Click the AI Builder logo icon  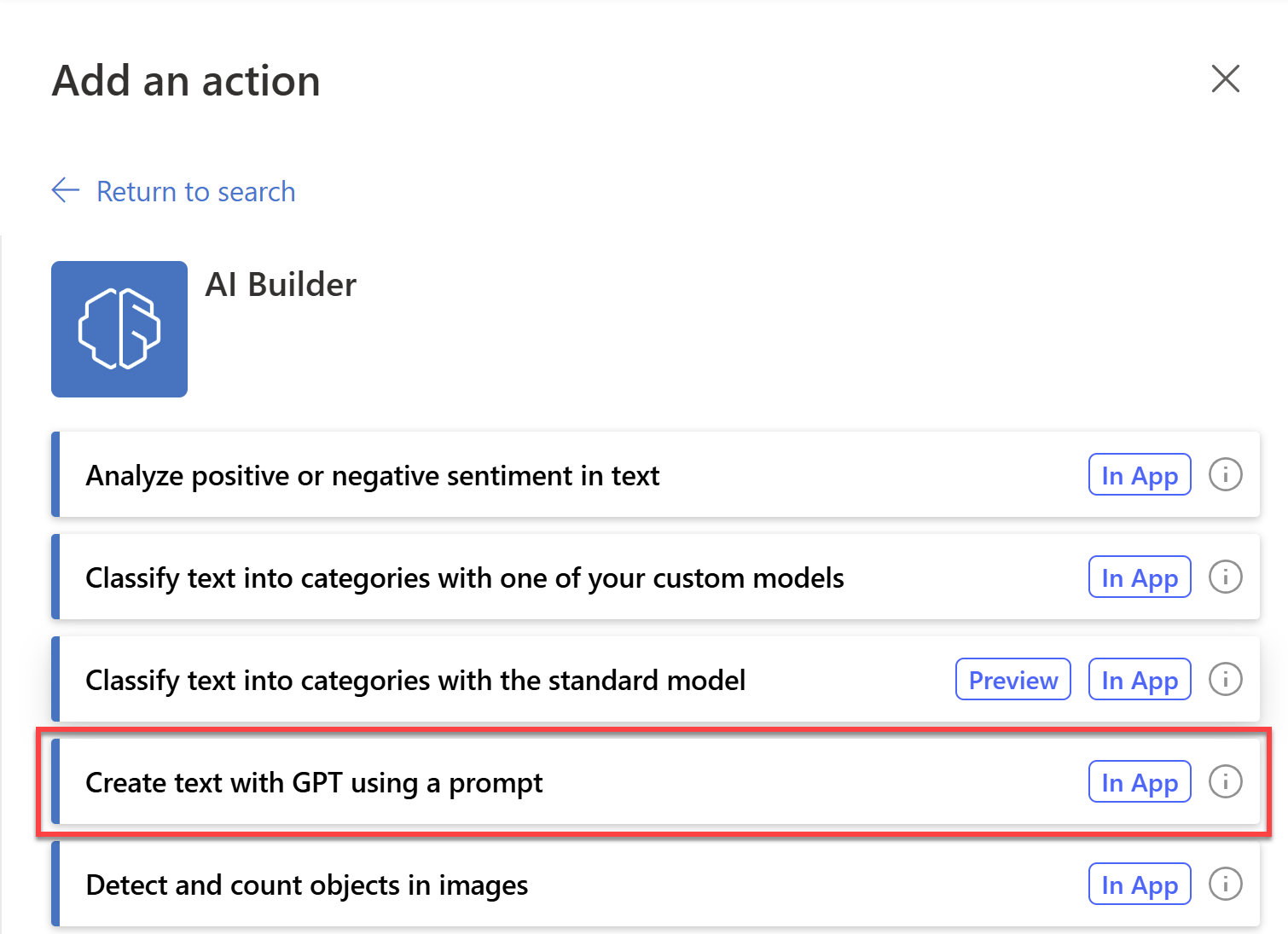[119, 328]
